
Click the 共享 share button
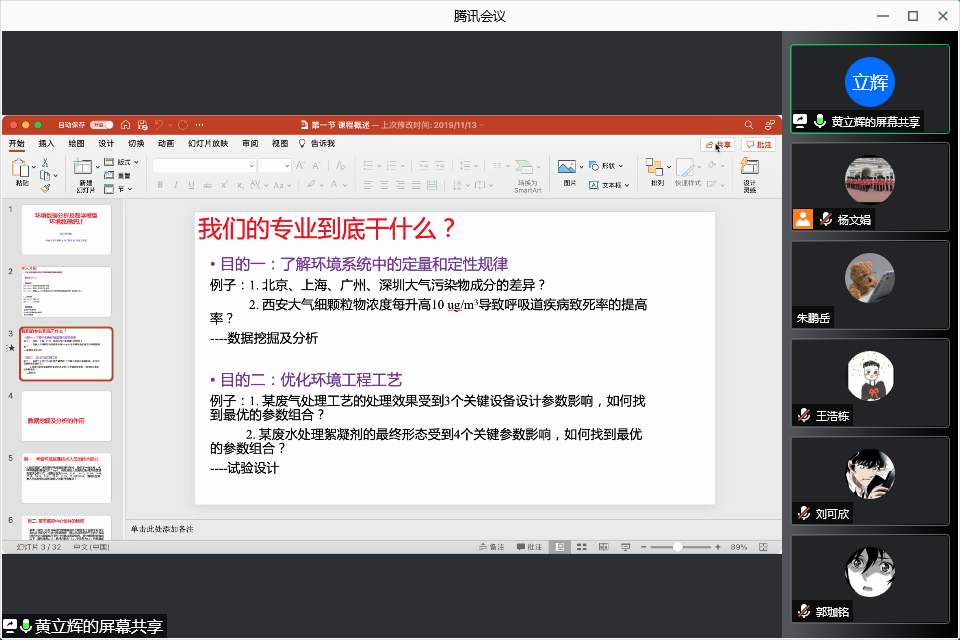717,144
